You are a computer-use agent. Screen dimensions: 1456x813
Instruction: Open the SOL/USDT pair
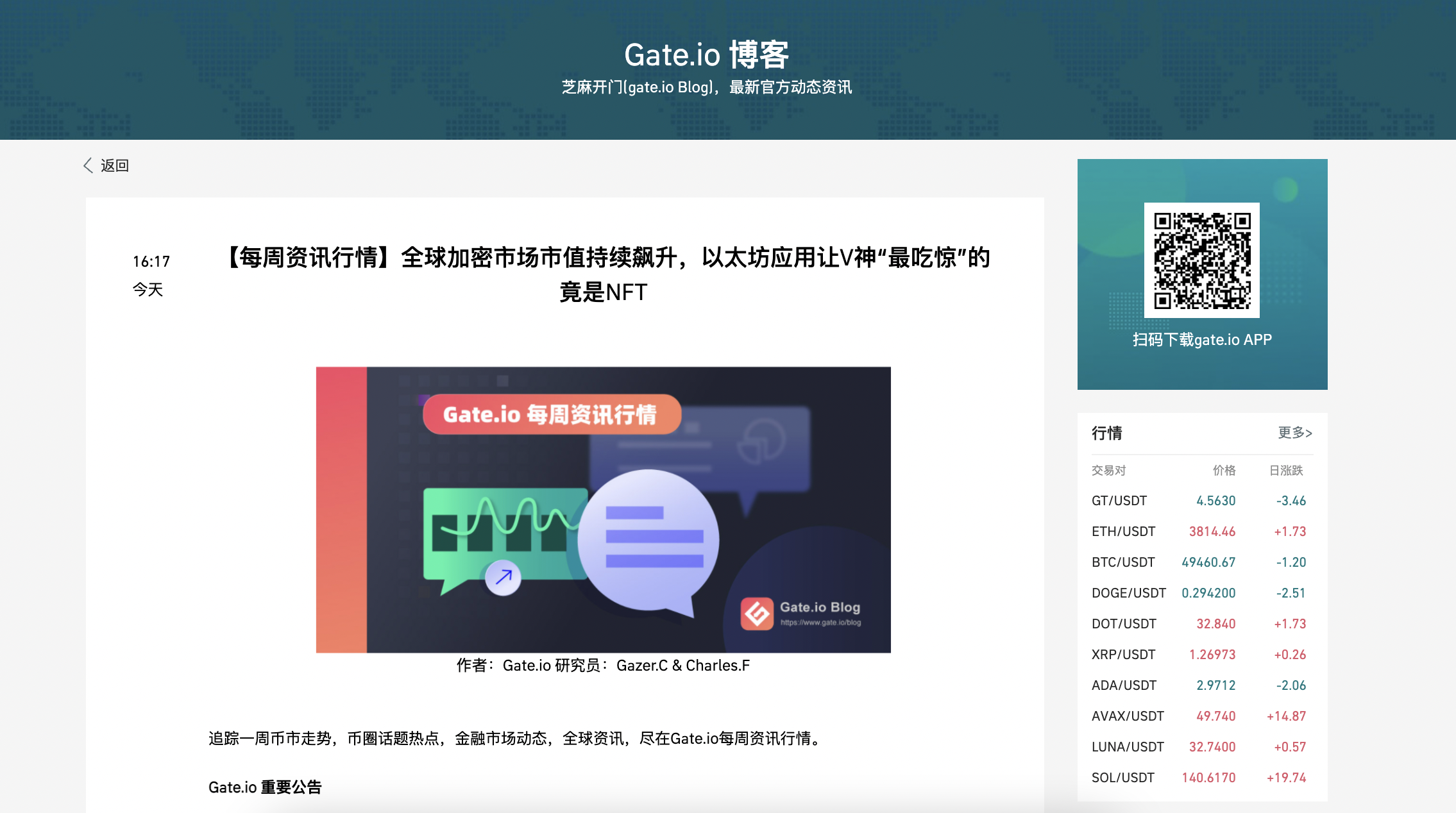tap(1122, 778)
